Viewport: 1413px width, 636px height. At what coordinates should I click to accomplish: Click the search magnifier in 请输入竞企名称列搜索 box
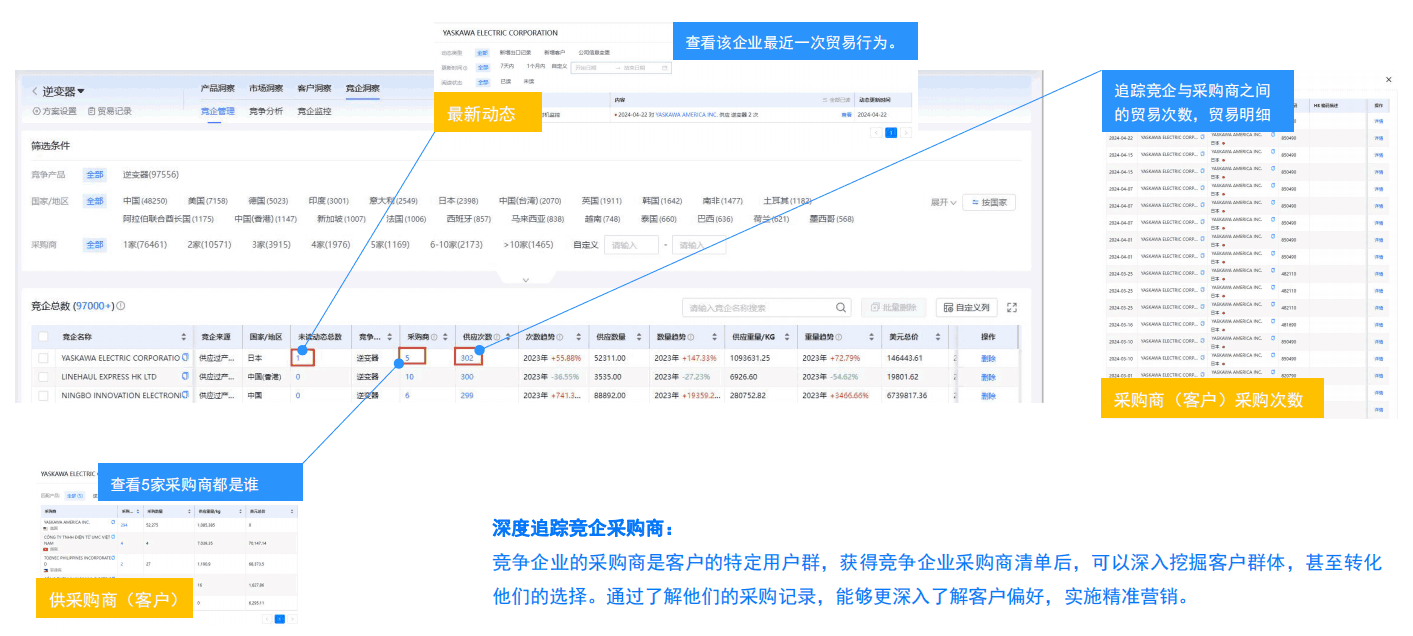pyautogui.click(x=840, y=307)
